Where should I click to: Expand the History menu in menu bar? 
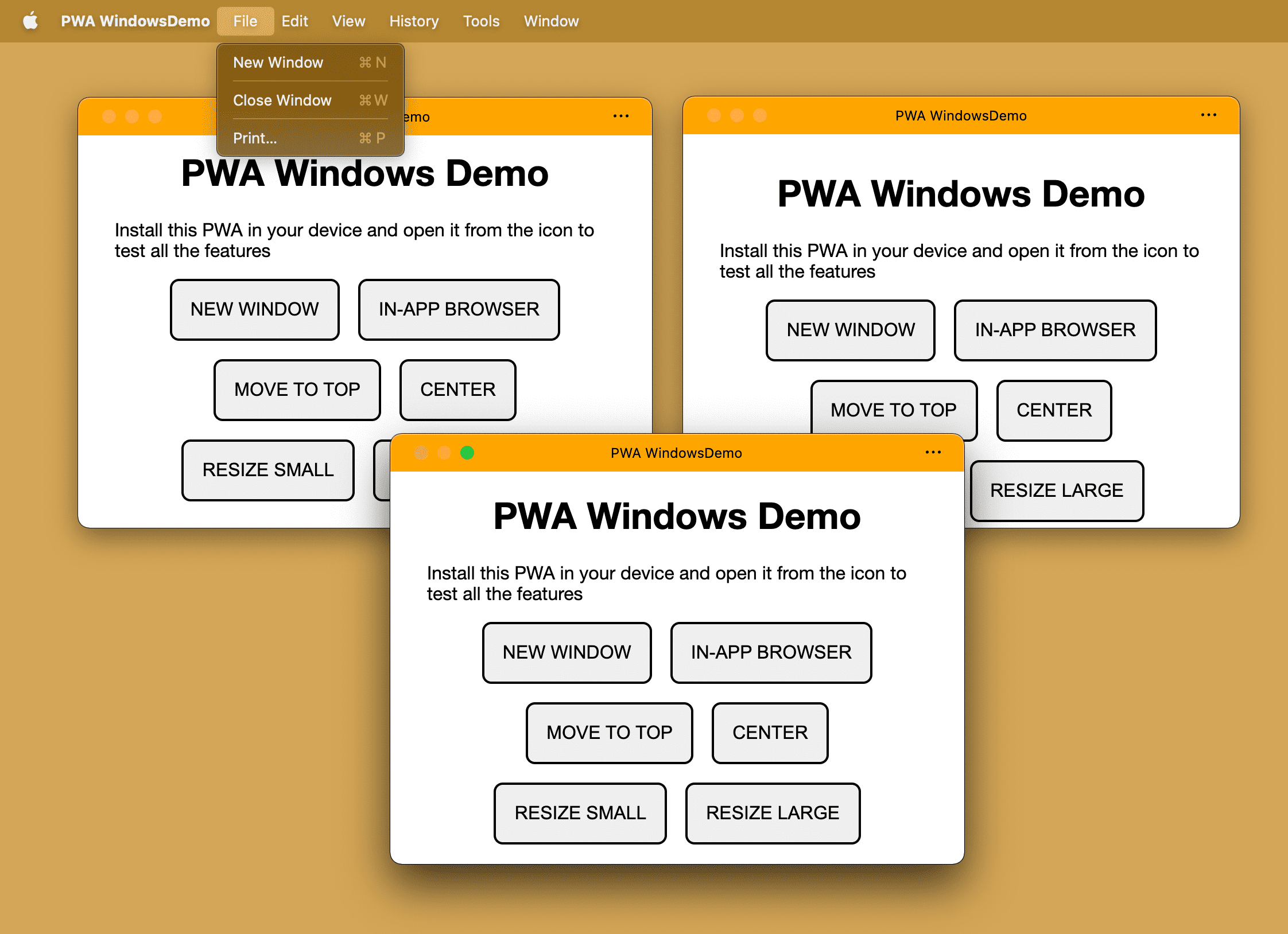(x=415, y=20)
